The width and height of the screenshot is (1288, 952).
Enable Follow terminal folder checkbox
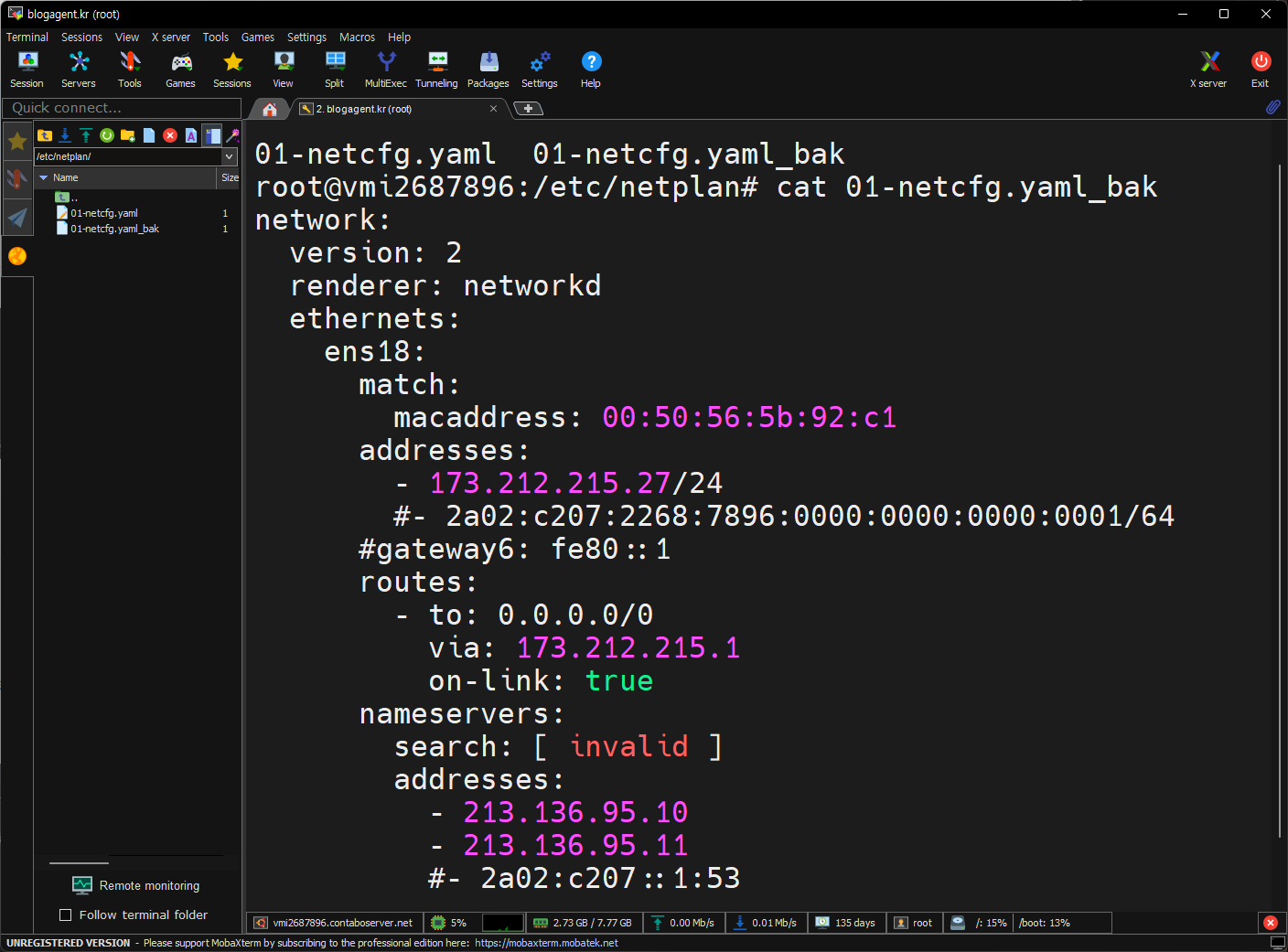tap(66, 915)
